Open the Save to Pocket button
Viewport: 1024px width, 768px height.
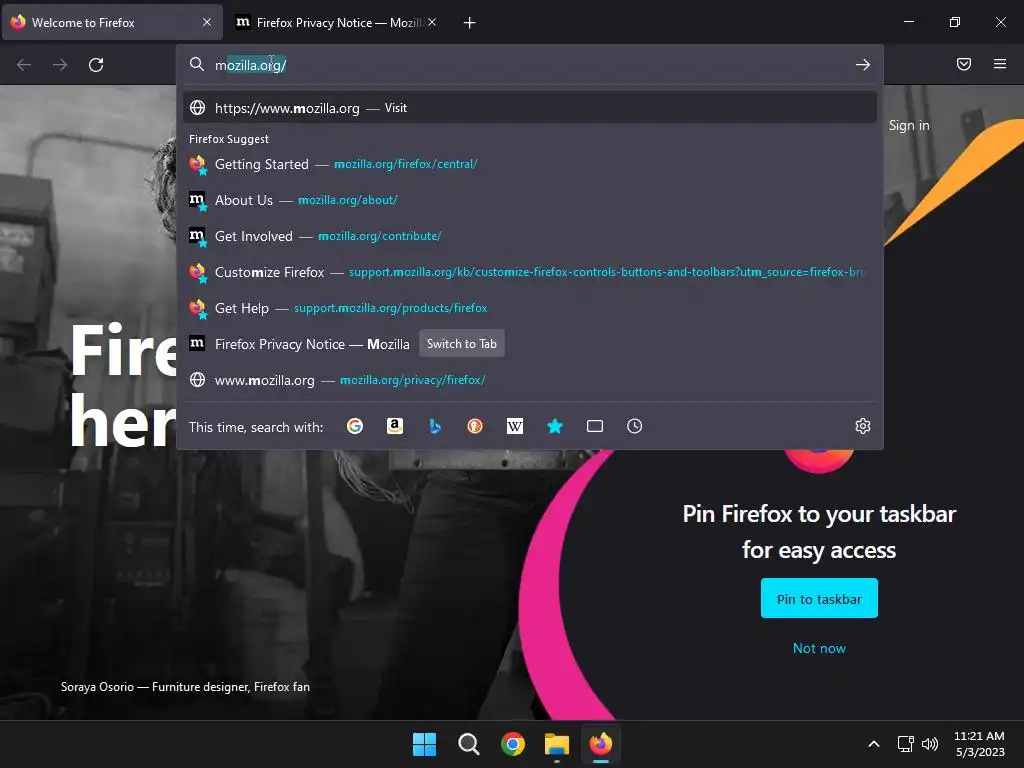(x=964, y=64)
